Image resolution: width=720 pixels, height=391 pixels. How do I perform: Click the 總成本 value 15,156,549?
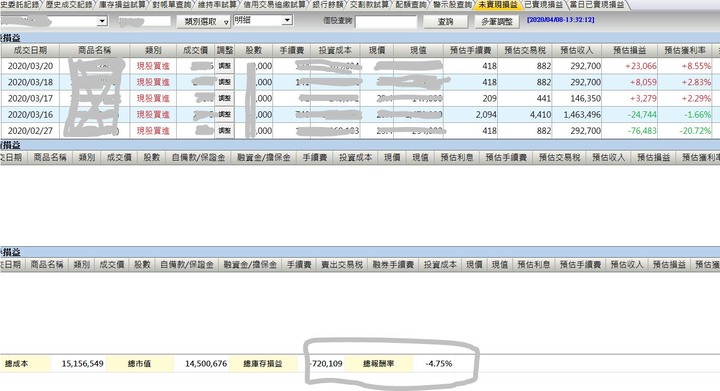tap(82, 363)
